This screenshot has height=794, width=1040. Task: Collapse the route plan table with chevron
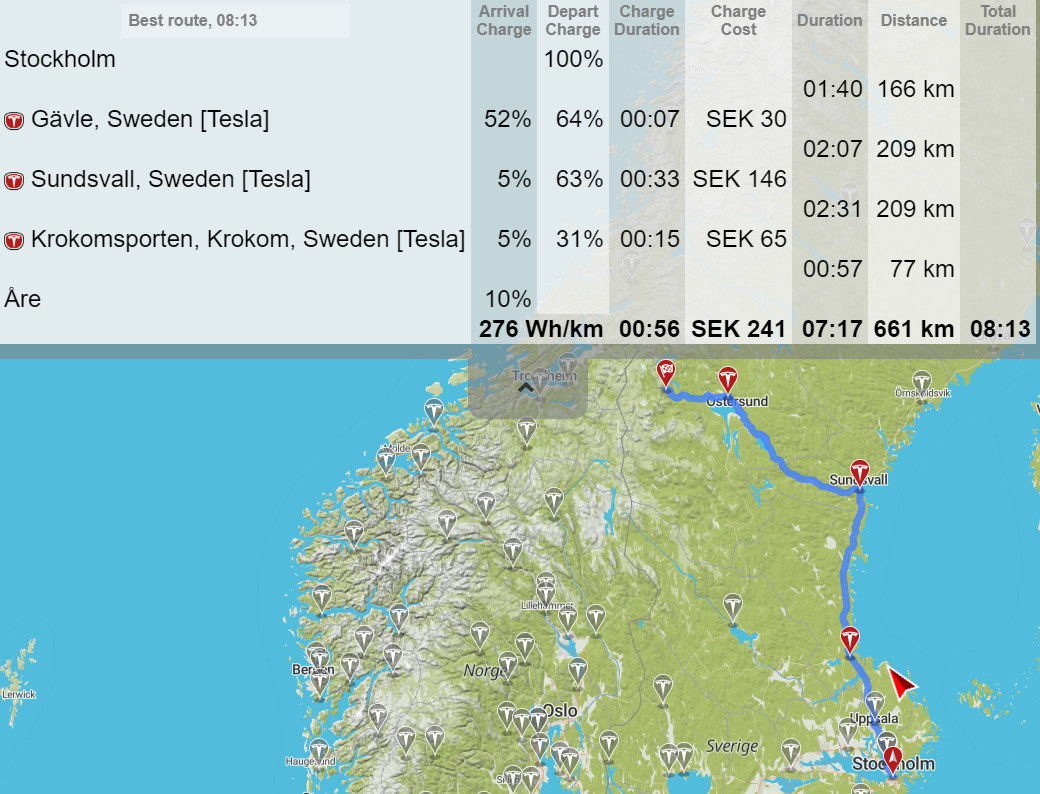526,388
